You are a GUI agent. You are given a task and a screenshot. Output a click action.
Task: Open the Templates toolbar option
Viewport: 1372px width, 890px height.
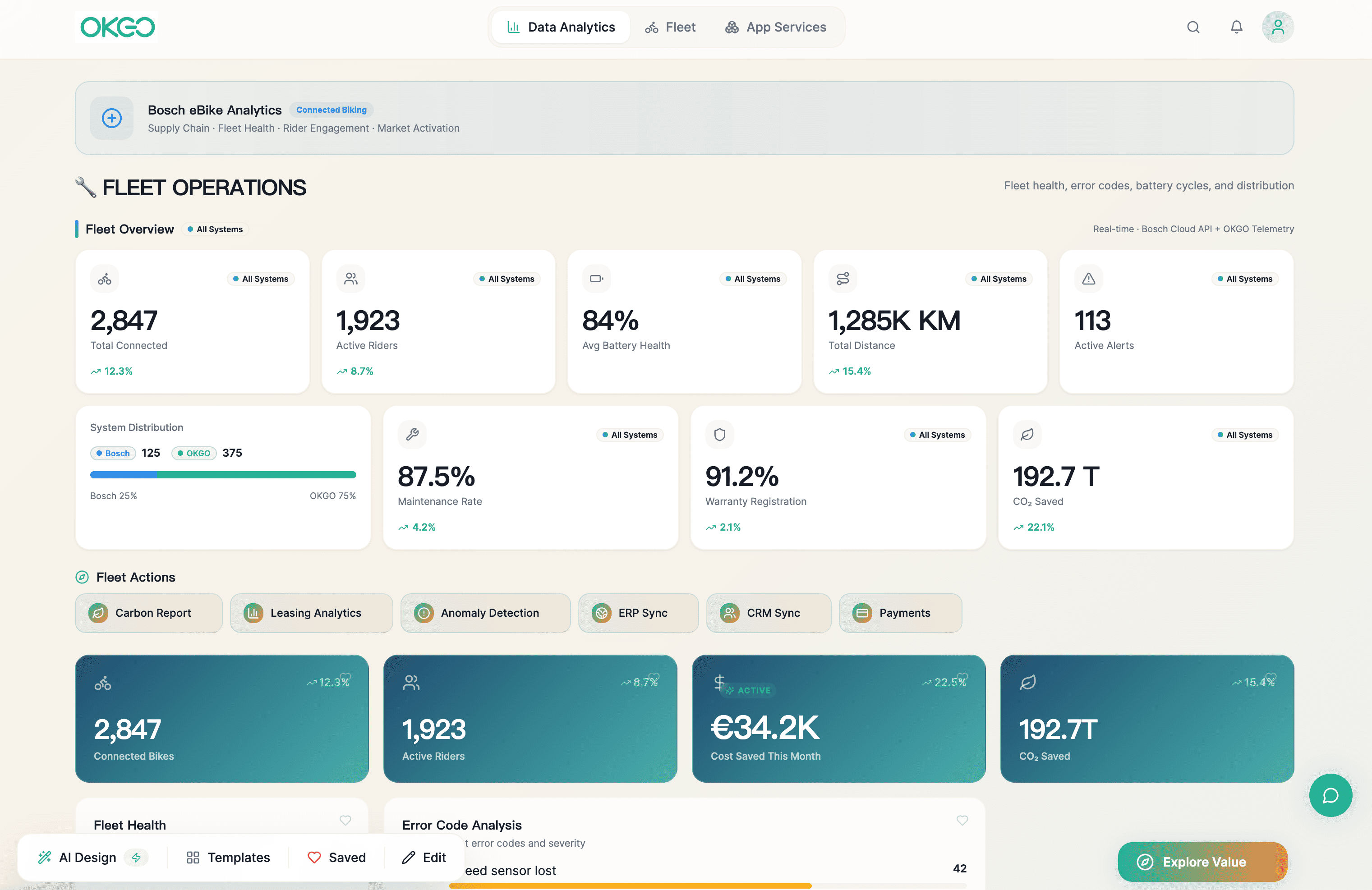(x=228, y=857)
